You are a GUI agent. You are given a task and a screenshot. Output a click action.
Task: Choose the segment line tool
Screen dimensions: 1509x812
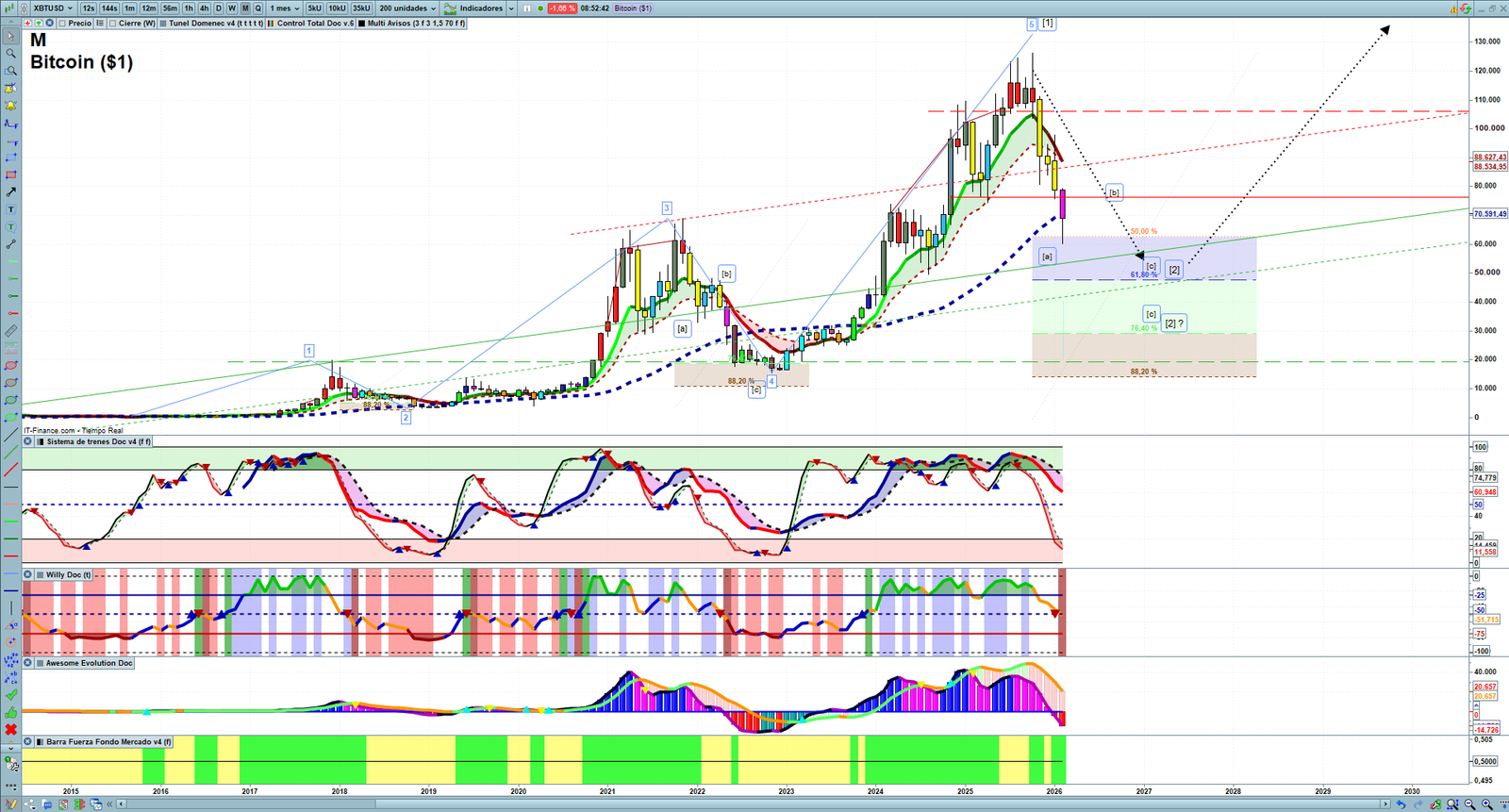pyautogui.click(x=10, y=244)
